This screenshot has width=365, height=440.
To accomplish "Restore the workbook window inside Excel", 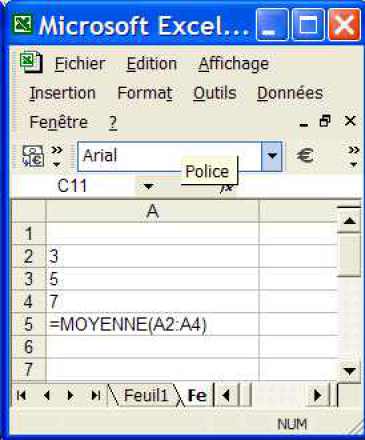I will [325, 121].
